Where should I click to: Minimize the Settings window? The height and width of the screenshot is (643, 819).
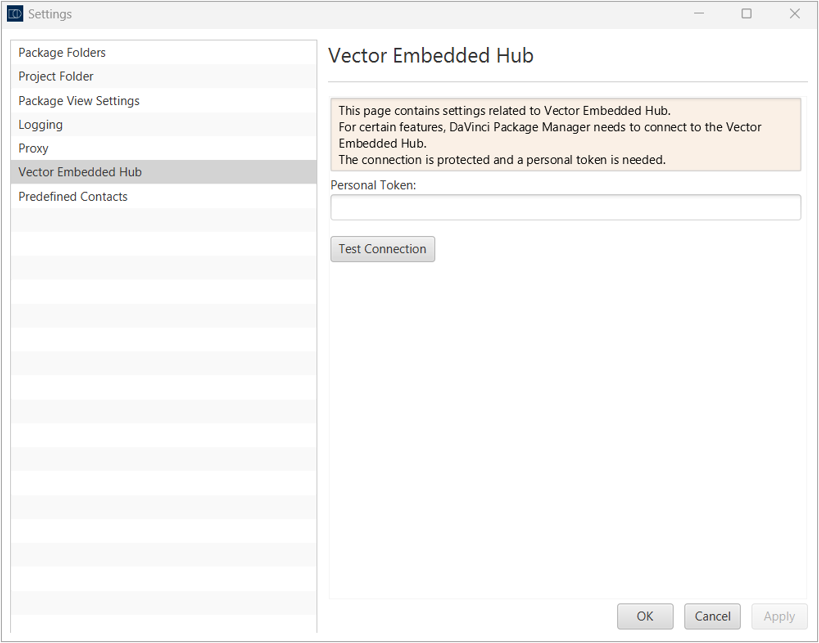pos(699,14)
